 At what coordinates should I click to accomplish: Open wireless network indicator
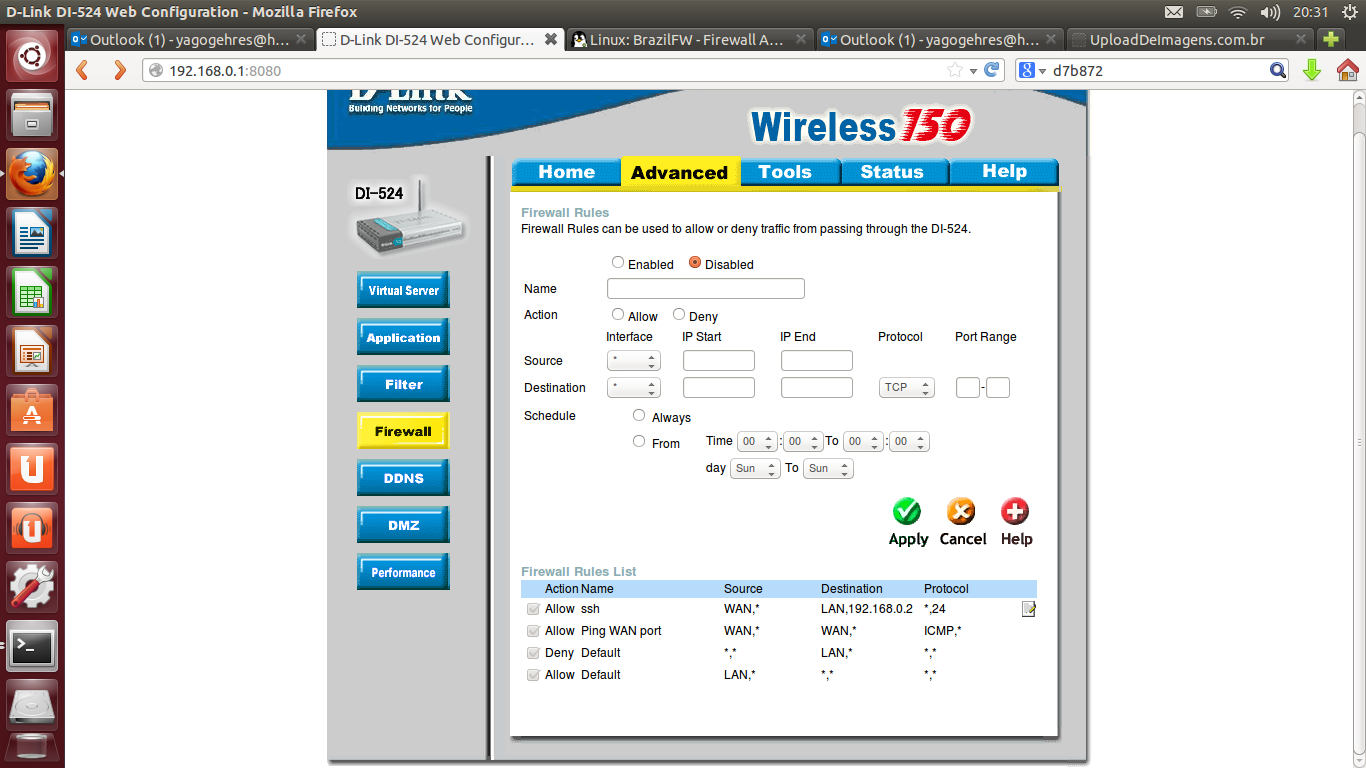coord(1238,12)
